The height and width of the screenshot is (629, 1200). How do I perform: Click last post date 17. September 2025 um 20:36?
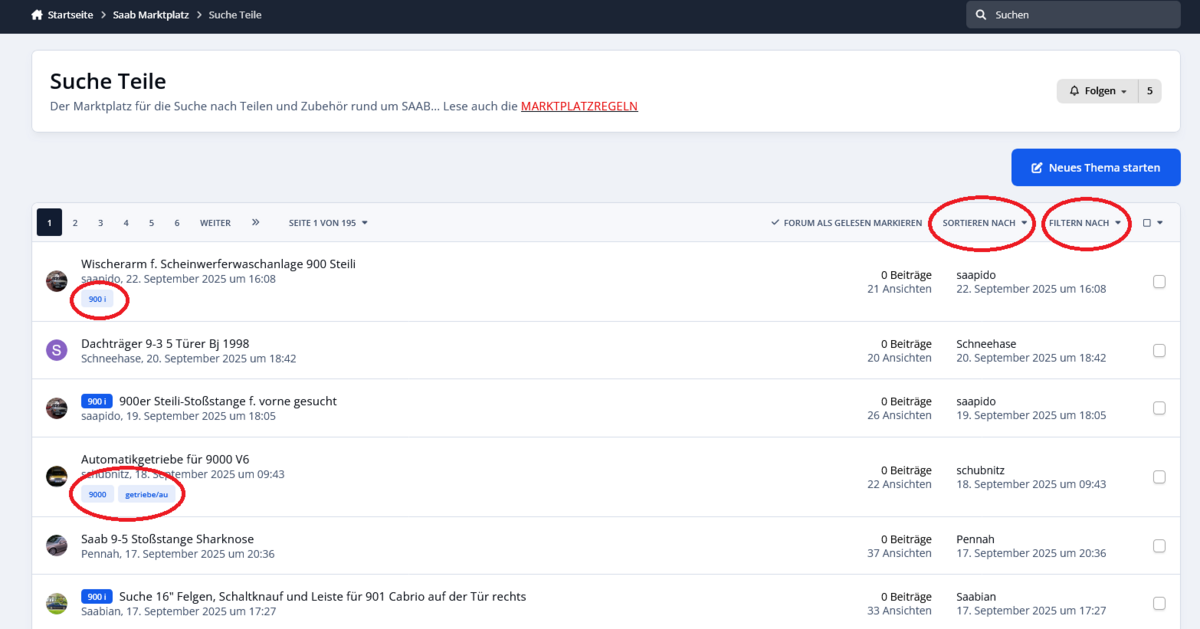(x=1031, y=553)
